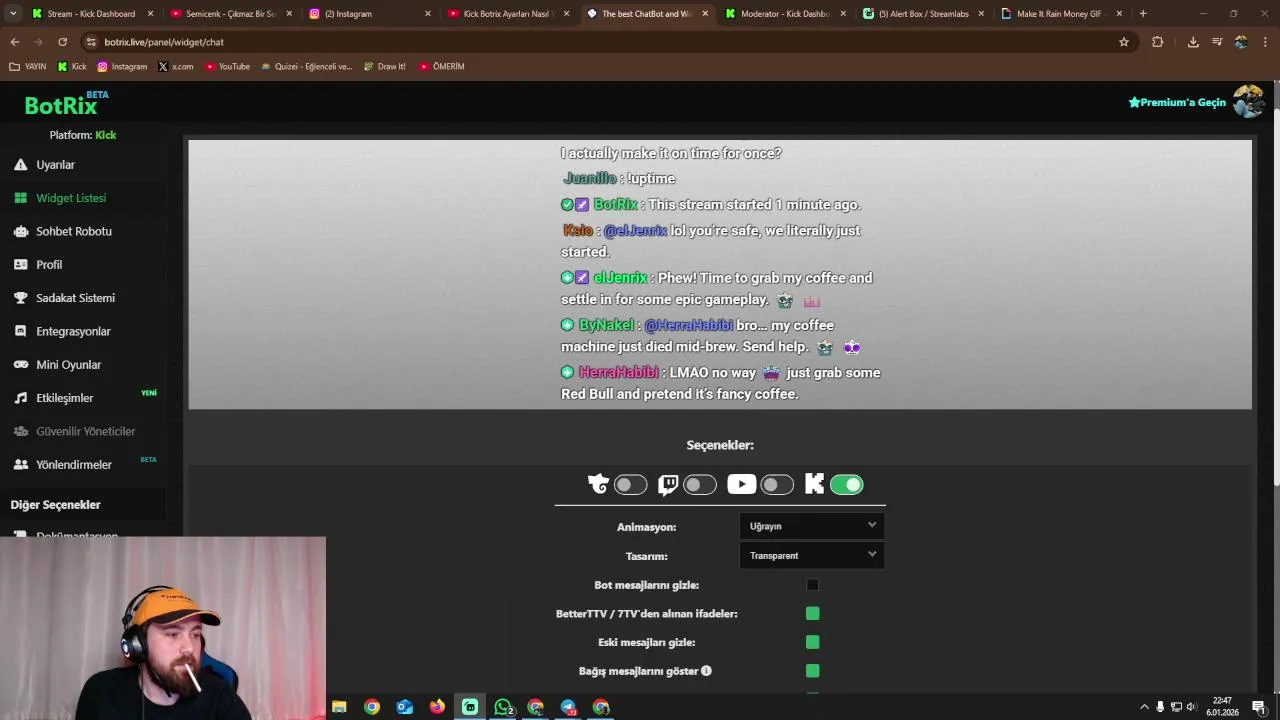1280x720 pixels.
Task: Open the Animasyon dropdown
Action: (x=812, y=526)
